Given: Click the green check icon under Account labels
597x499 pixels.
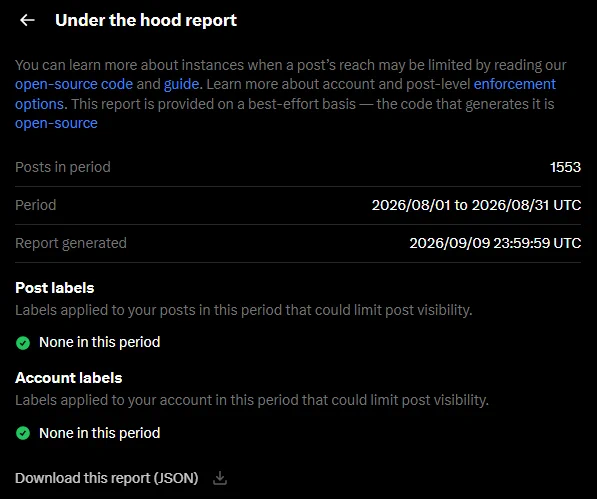Looking at the screenshot, I should (x=23, y=433).
